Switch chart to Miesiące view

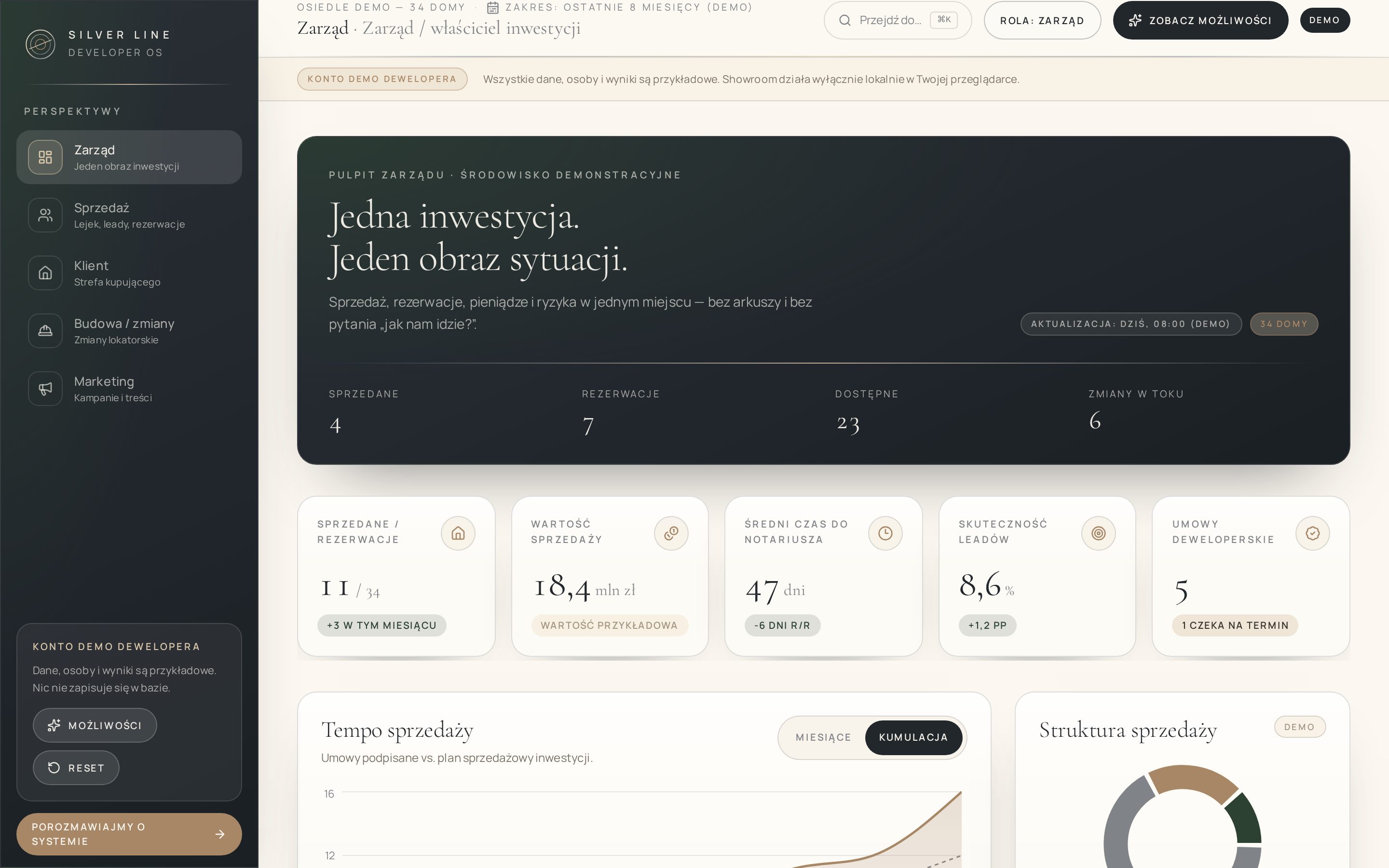pos(823,738)
